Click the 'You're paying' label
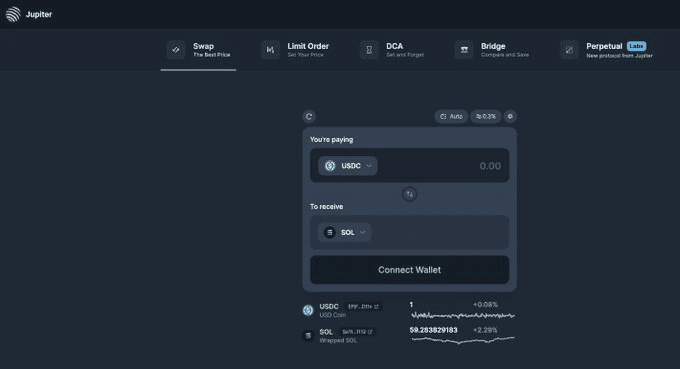Image resolution: width=680 pixels, height=369 pixels. click(x=331, y=140)
